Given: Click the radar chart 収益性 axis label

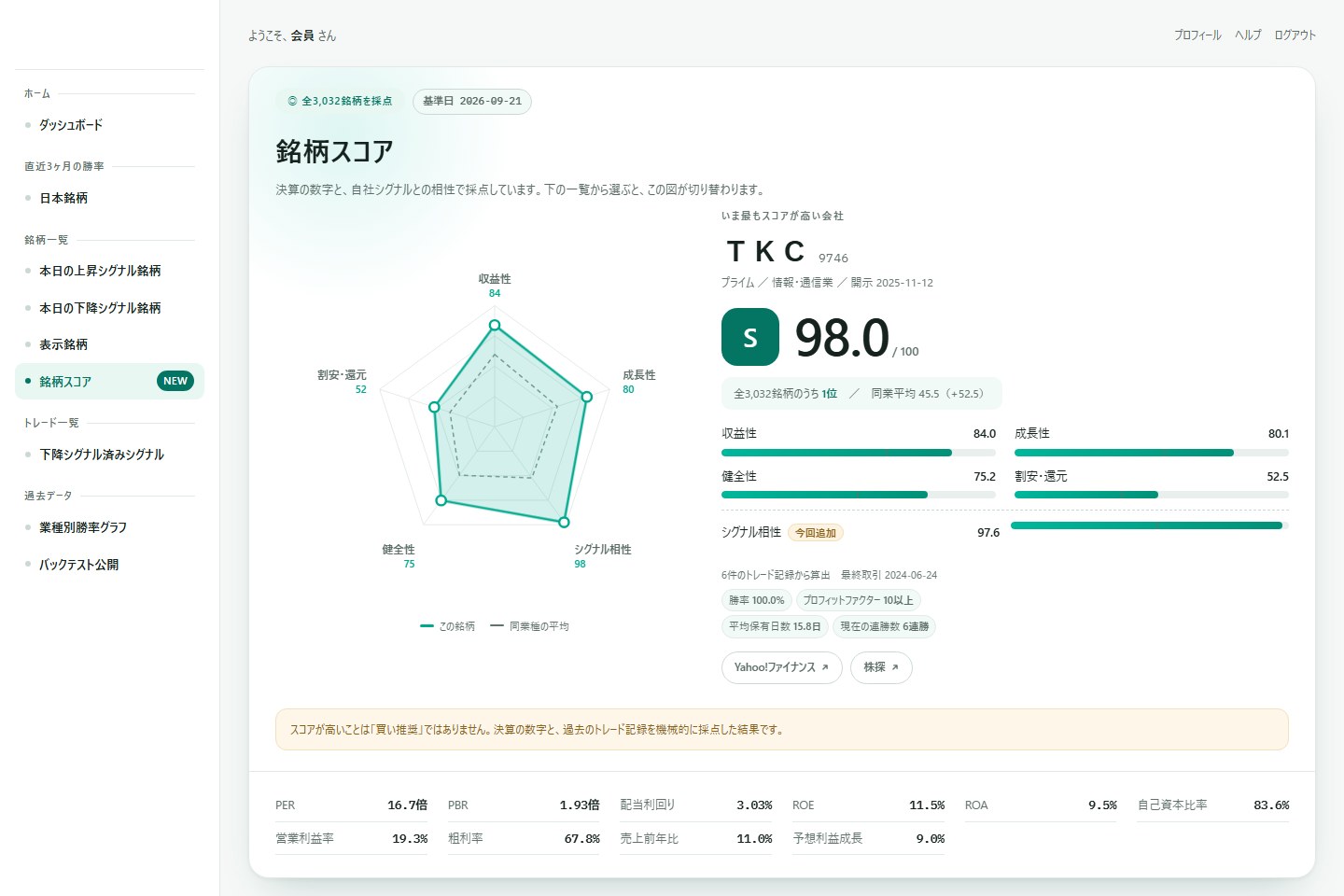Looking at the screenshot, I should pyautogui.click(x=495, y=279).
